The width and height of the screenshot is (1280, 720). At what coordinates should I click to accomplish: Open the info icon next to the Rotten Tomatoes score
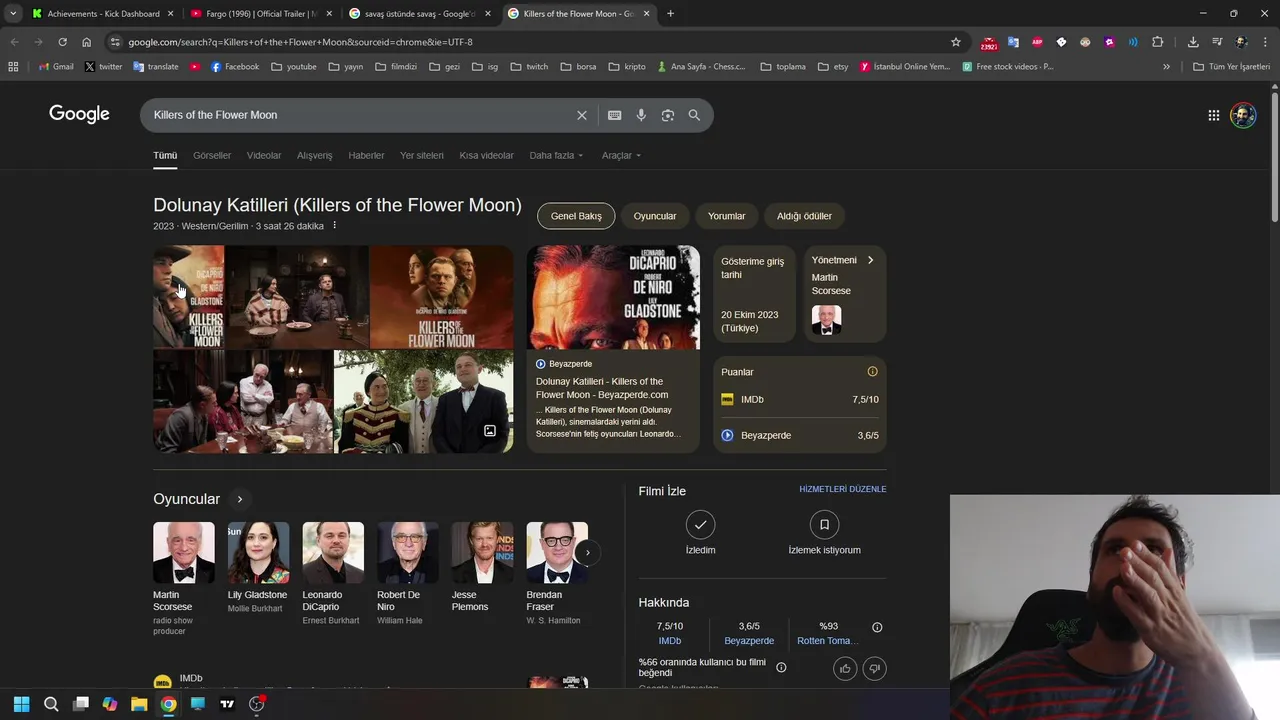pyautogui.click(x=877, y=627)
